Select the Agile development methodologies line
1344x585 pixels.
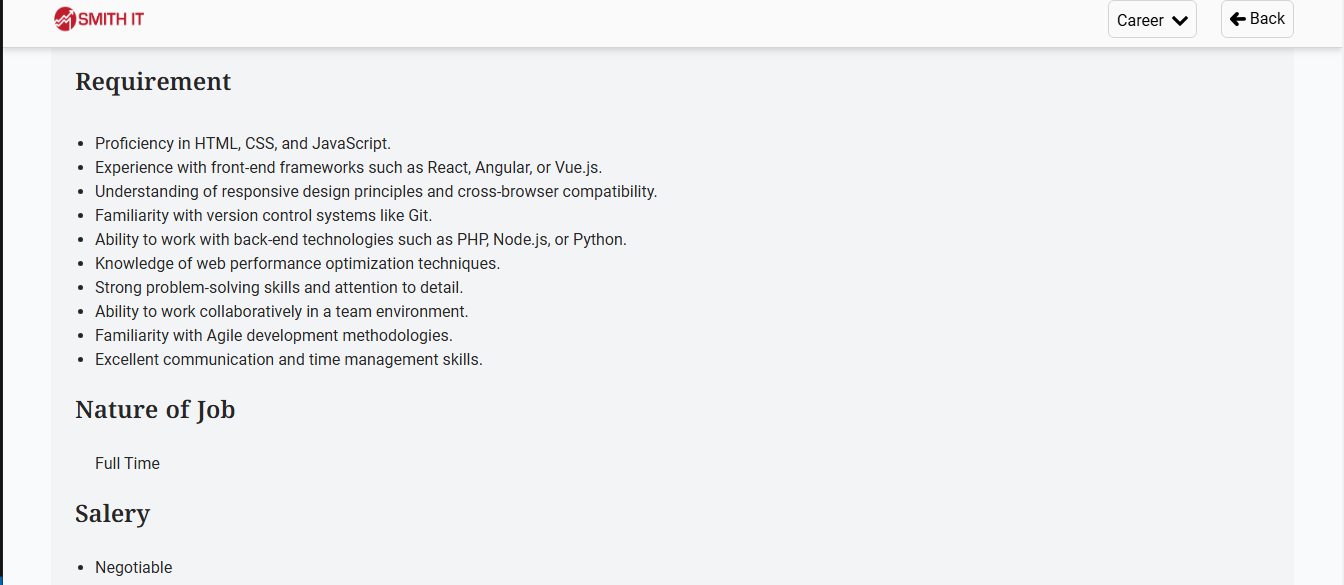(x=273, y=335)
